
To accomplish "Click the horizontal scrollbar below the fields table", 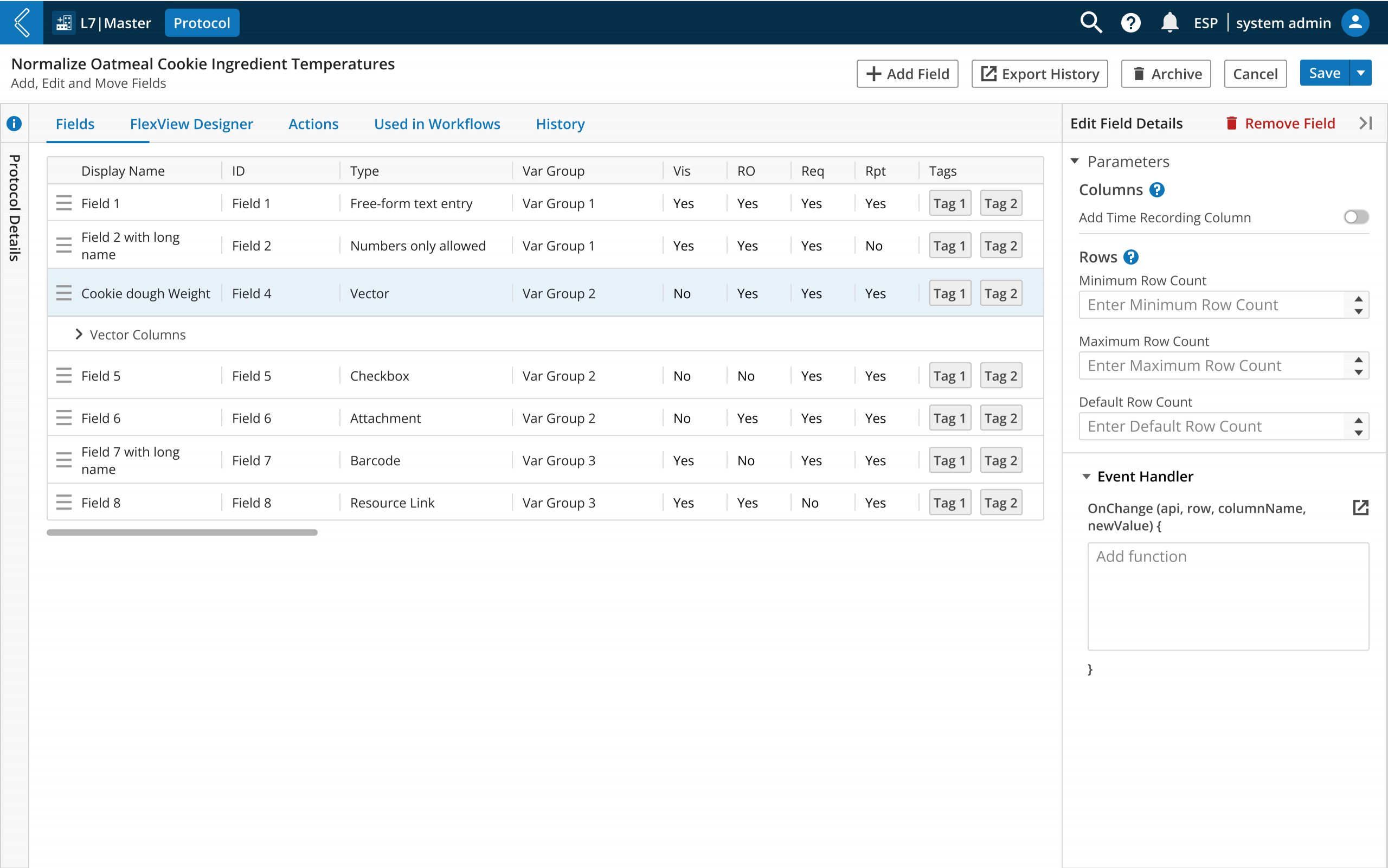I will click(x=182, y=533).
